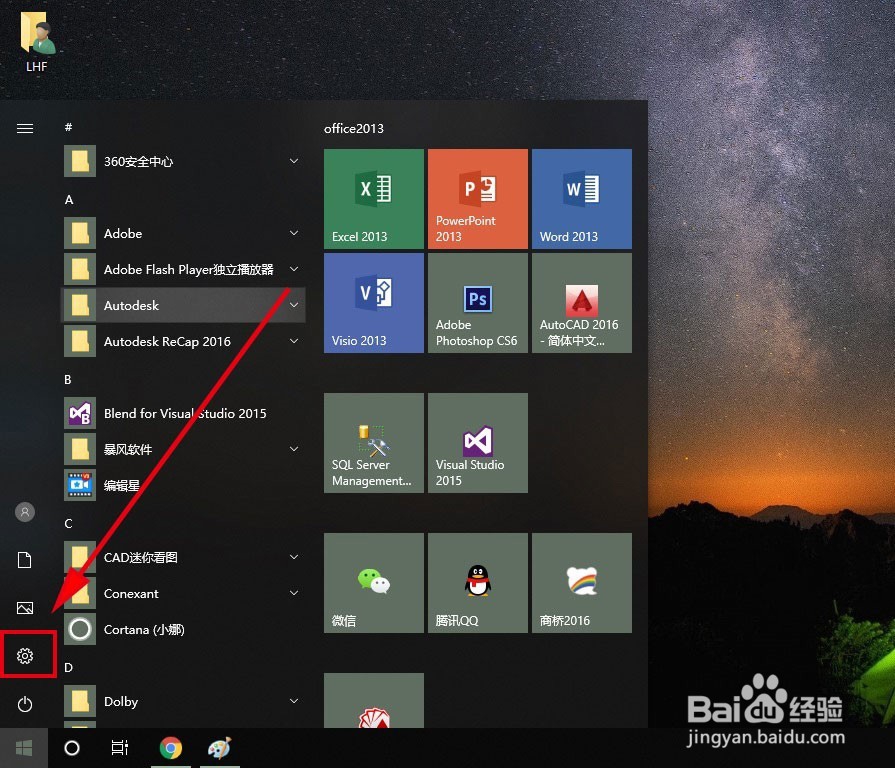This screenshot has height=768, width=895.
Task: Click the user account avatar icon
Action: (x=25, y=512)
